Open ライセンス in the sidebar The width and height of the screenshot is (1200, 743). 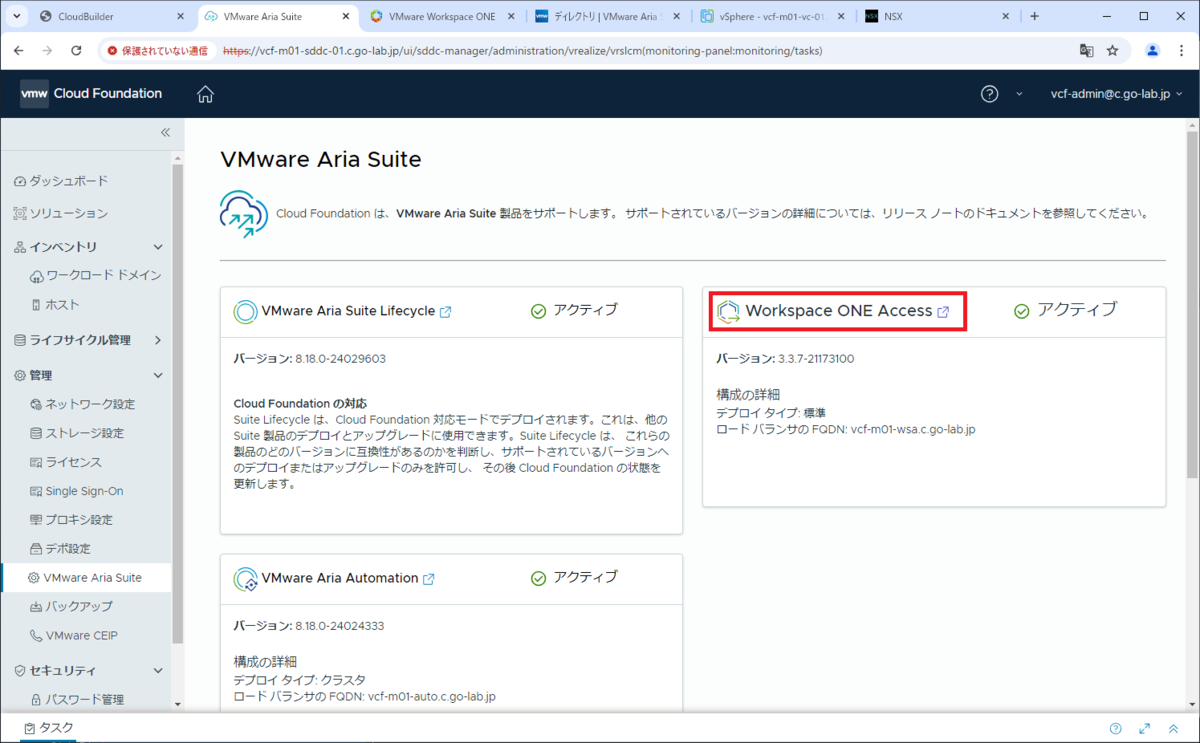click(66, 462)
